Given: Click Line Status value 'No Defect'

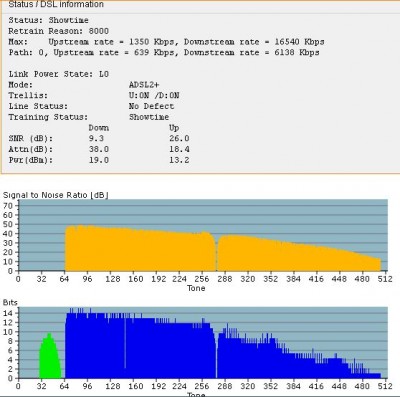Looking at the screenshot, I should [151, 106].
